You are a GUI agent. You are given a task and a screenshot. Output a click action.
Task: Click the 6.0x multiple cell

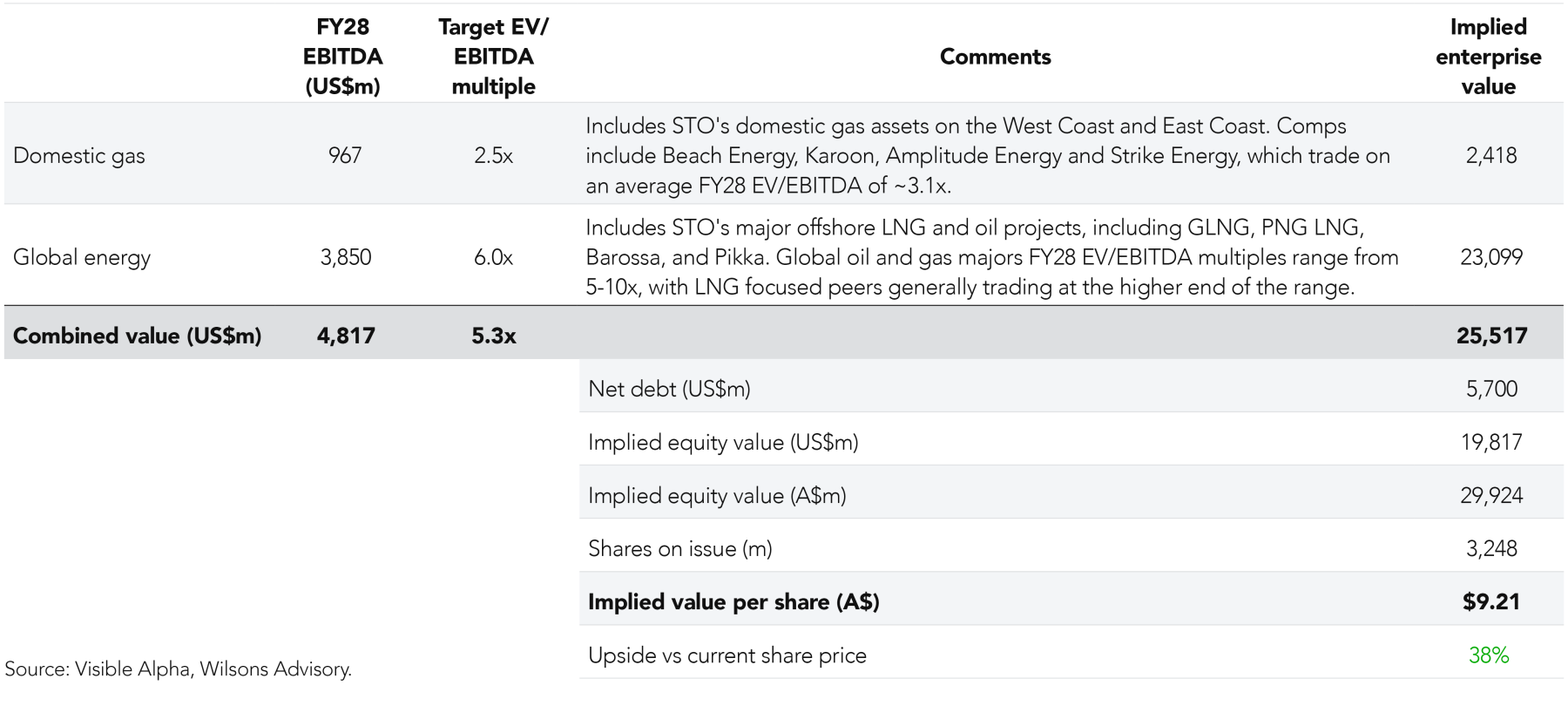click(493, 258)
